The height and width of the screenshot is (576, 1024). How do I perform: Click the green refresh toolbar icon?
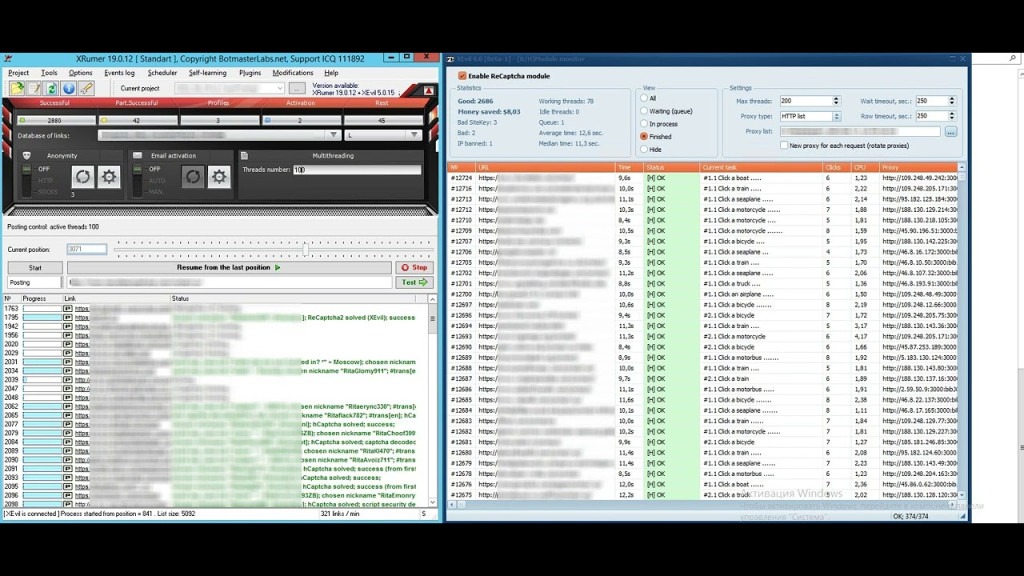[51, 88]
